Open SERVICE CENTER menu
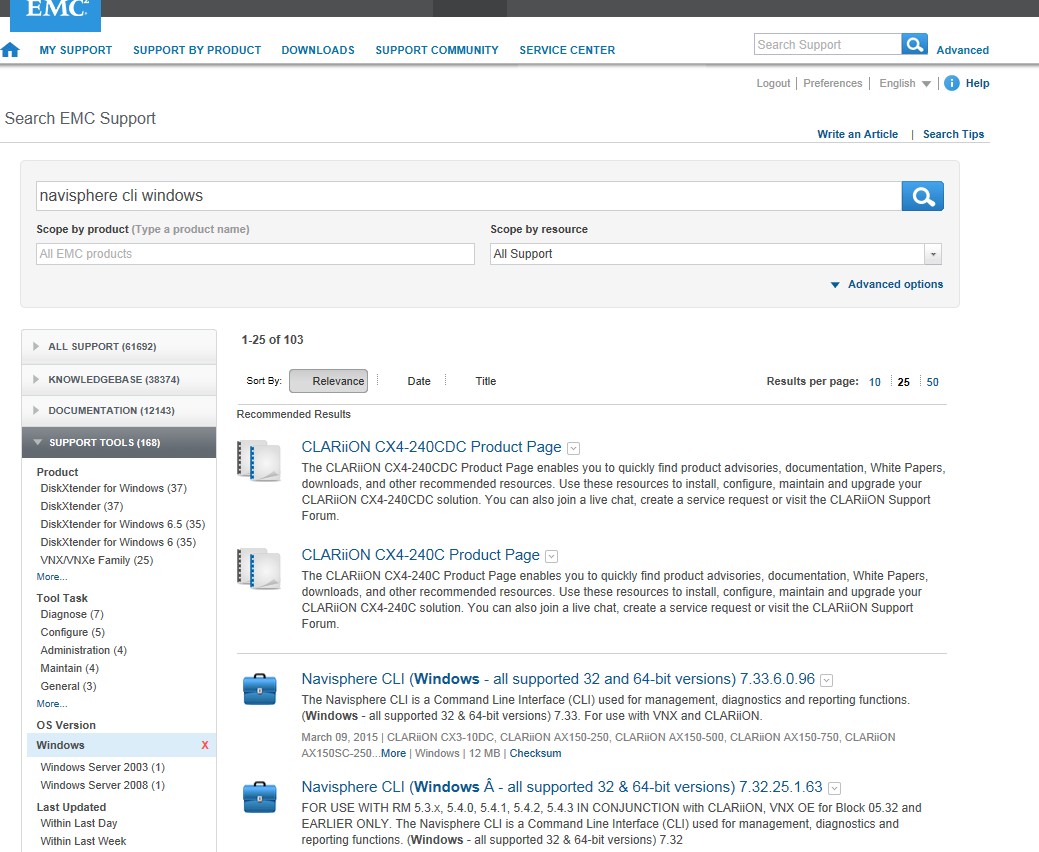The image size is (1039, 852). pos(567,50)
